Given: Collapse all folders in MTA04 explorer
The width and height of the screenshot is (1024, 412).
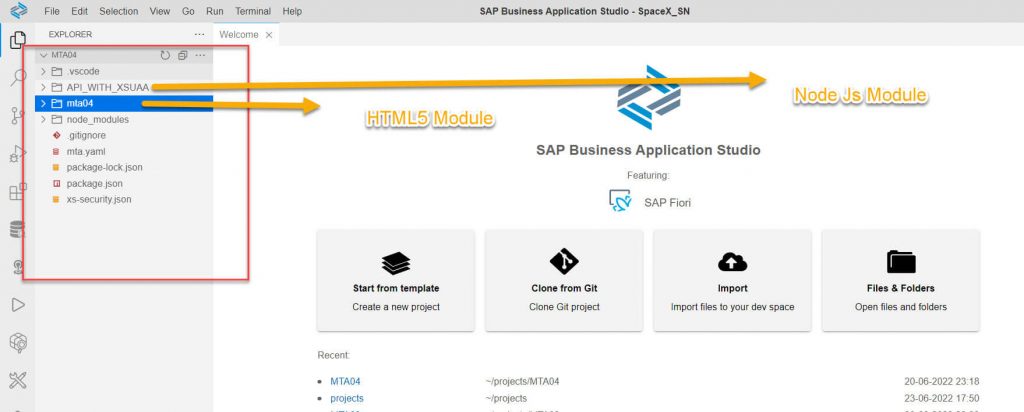Looking at the screenshot, I should (x=183, y=55).
